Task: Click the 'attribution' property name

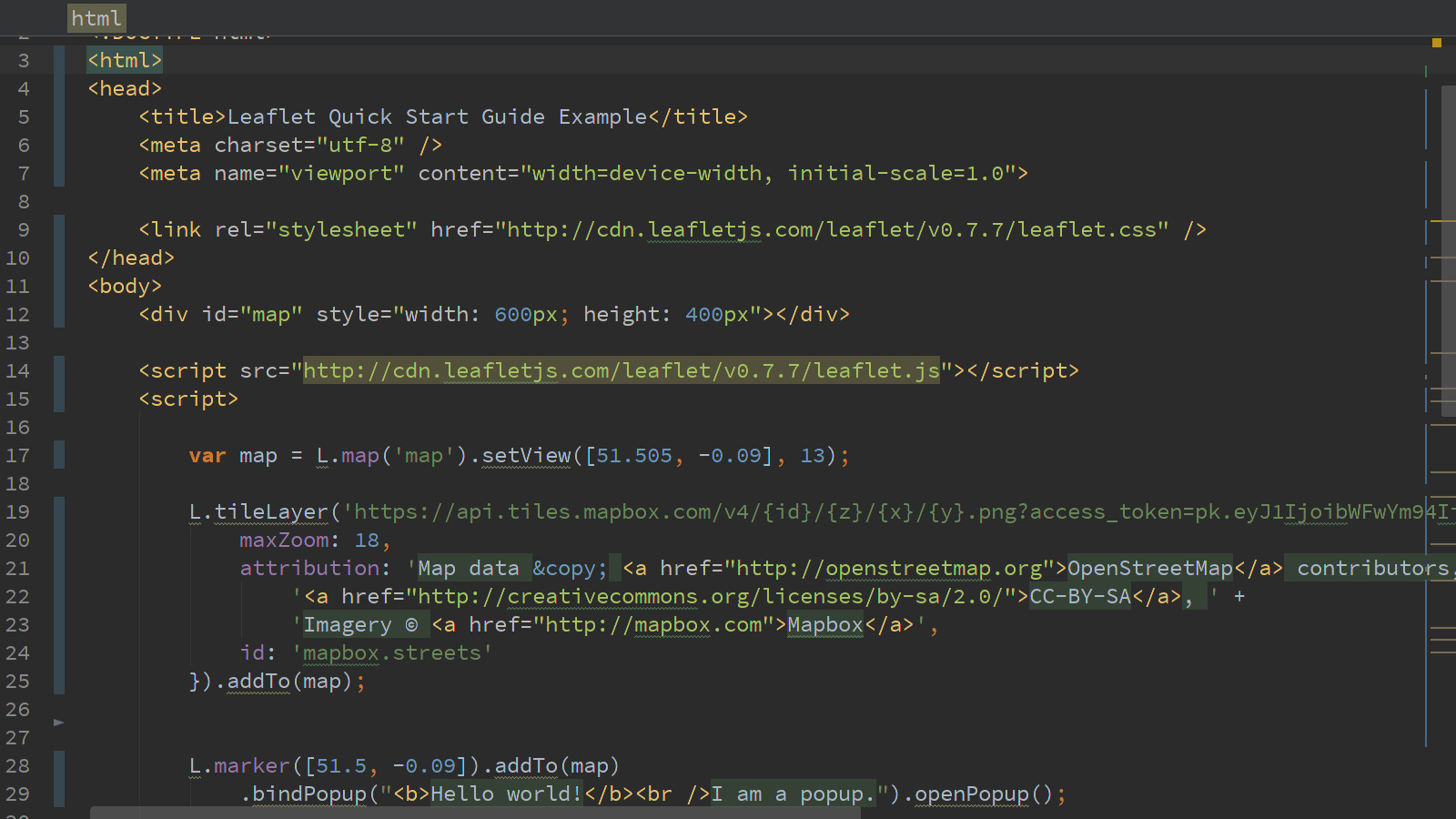Action: point(309,568)
